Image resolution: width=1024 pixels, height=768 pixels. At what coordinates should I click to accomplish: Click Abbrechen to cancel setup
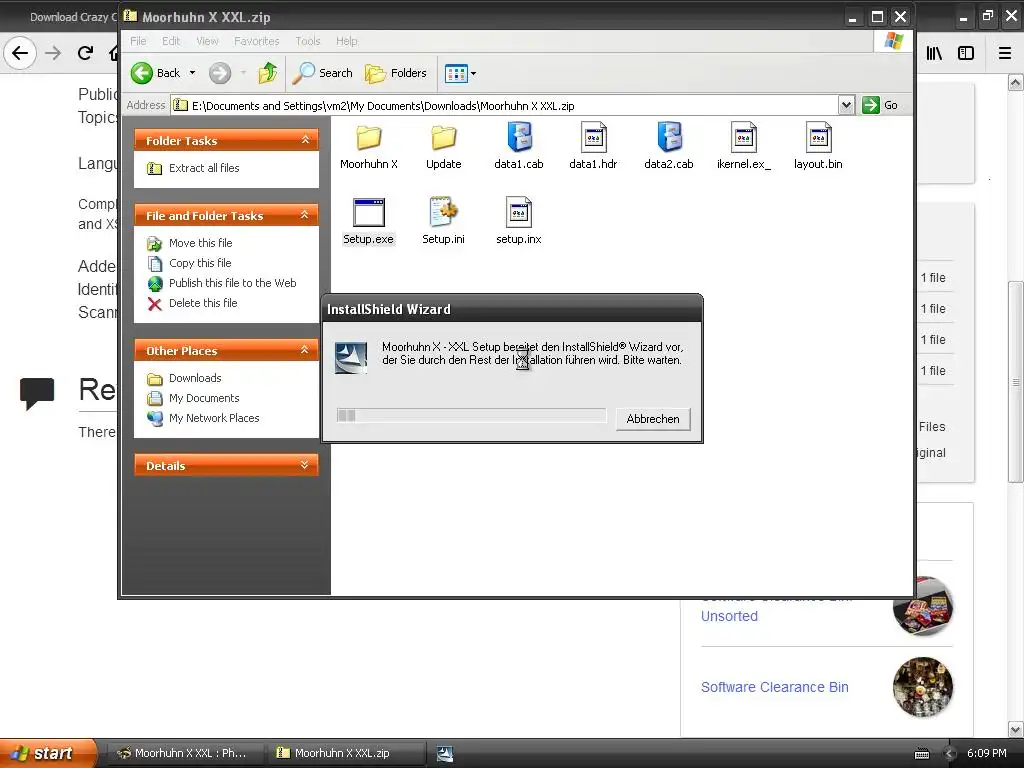point(653,419)
